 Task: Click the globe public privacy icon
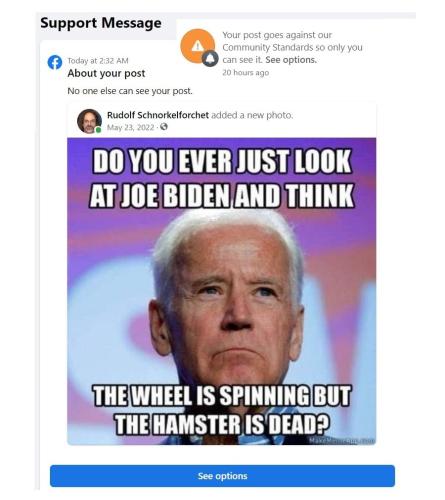point(164,127)
